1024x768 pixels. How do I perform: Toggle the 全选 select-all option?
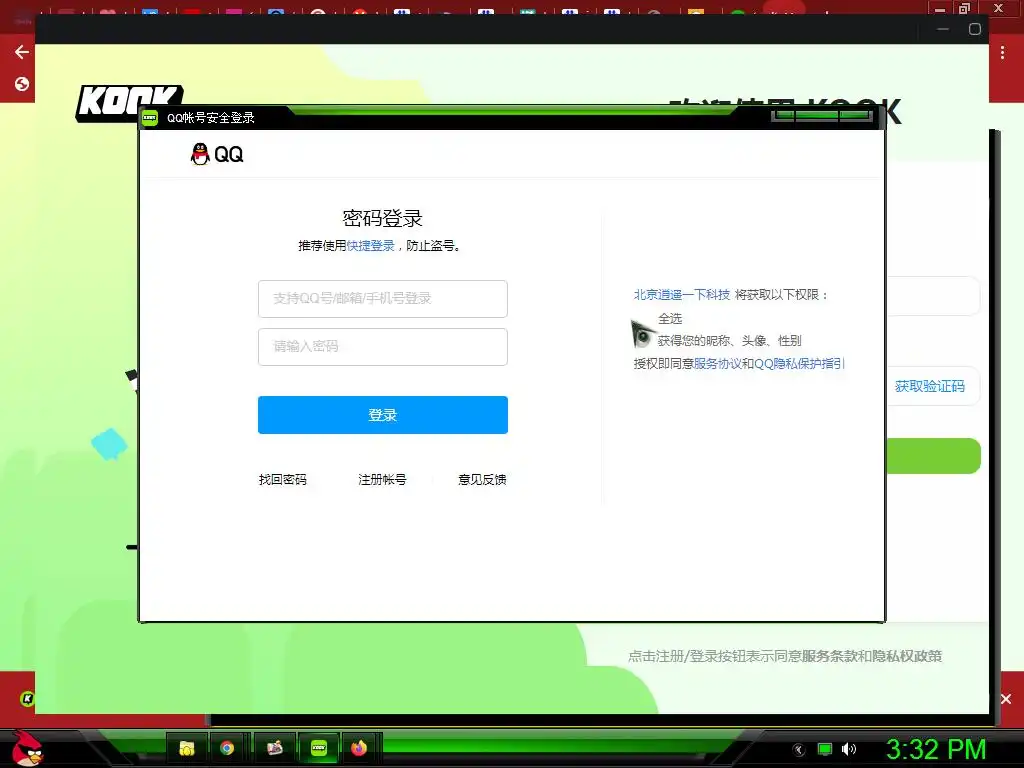[x=670, y=319]
